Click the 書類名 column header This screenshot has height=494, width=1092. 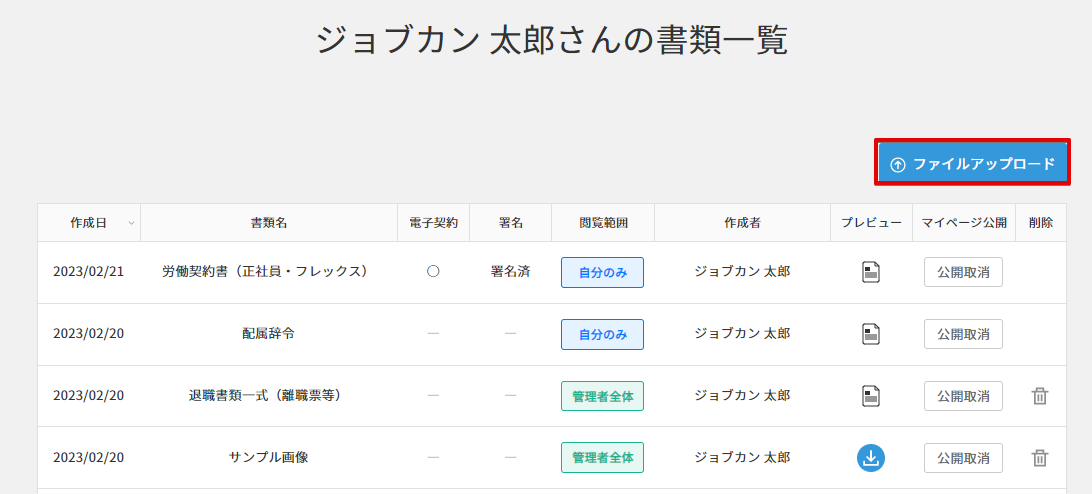tap(268, 223)
